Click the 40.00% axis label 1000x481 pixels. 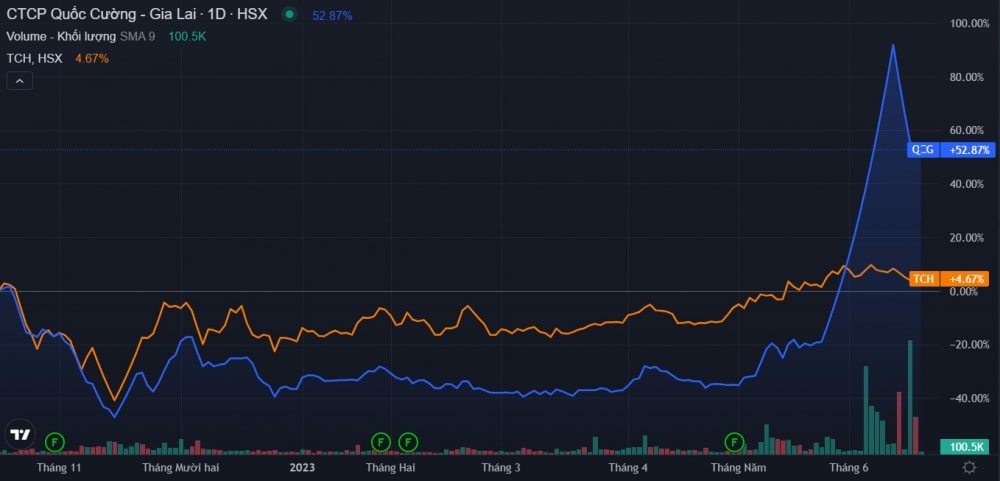[967, 184]
